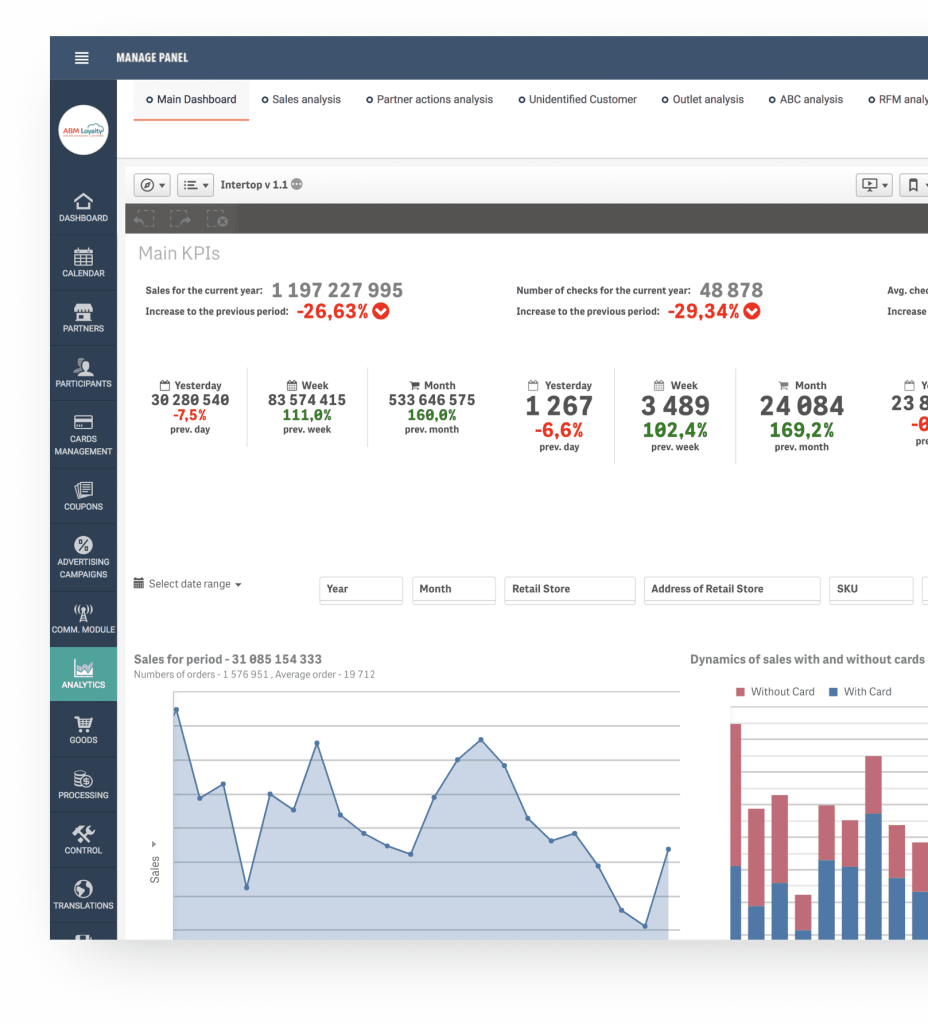Open the compass navigation dropdown
This screenshot has width=928, height=1024.
click(x=152, y=185)
